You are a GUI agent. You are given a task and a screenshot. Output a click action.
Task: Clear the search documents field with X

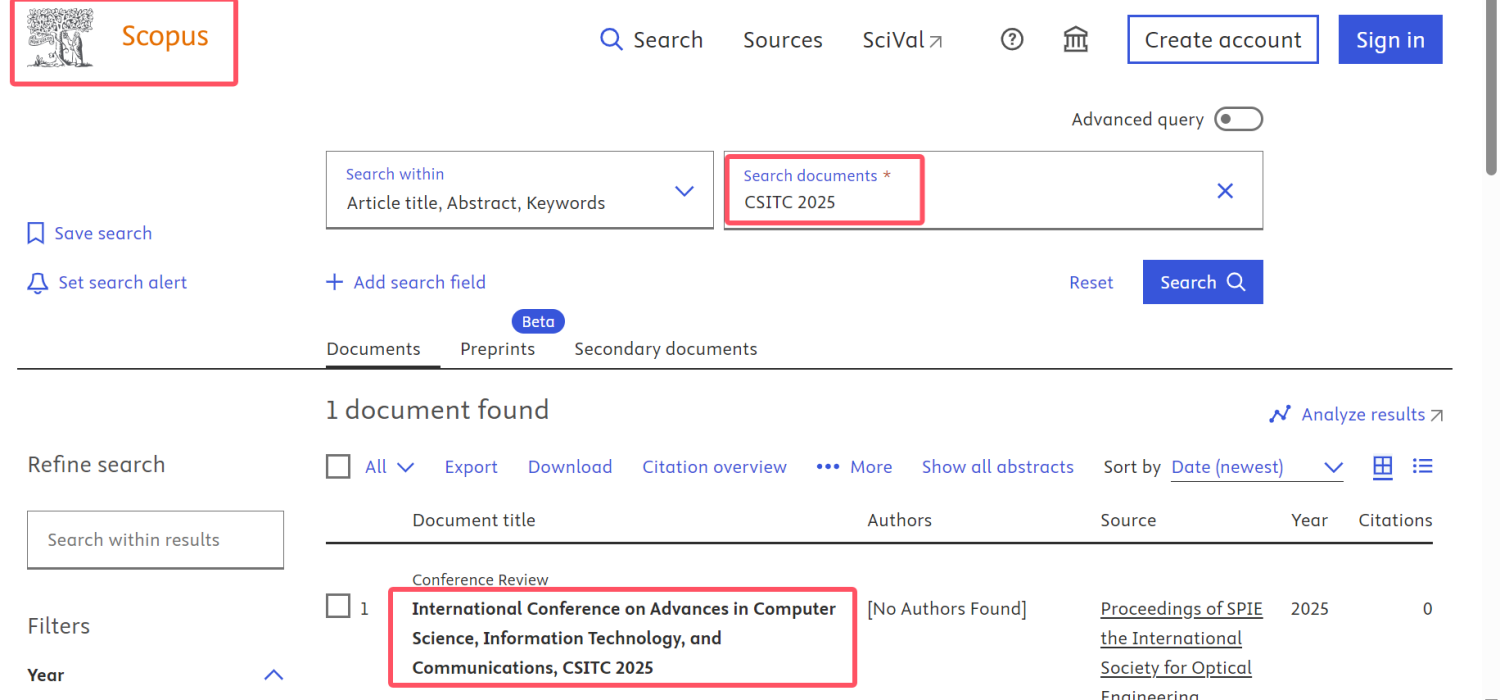click(x=1225, y=191)
